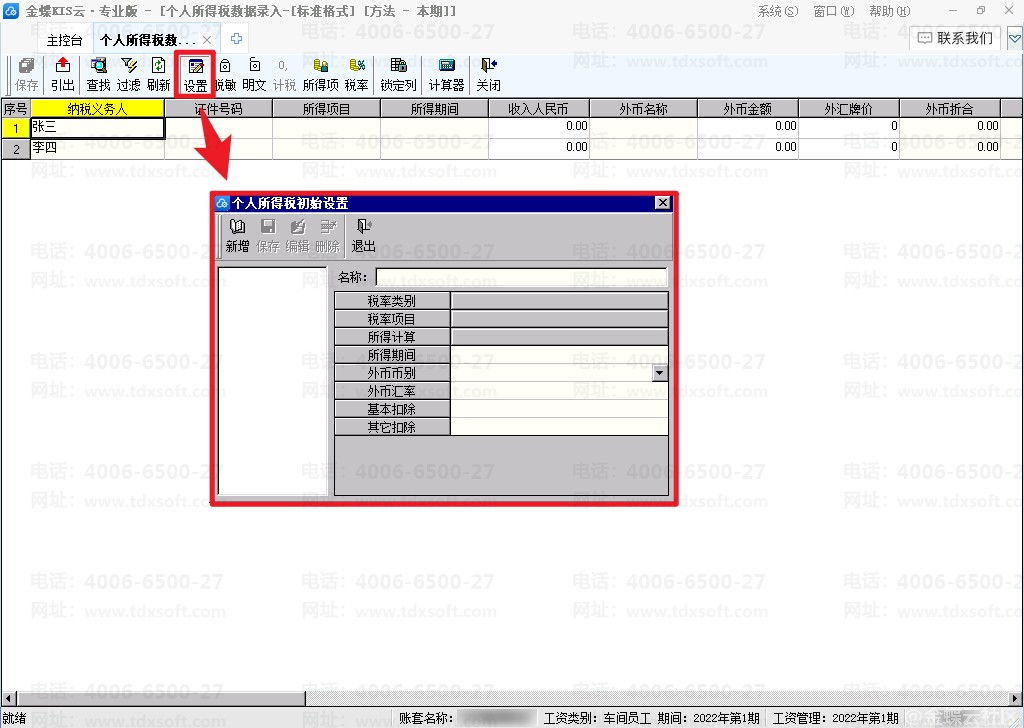1024x728 pixels.
Task: Select the 证件号码 column header
Action: coord(219,109)
